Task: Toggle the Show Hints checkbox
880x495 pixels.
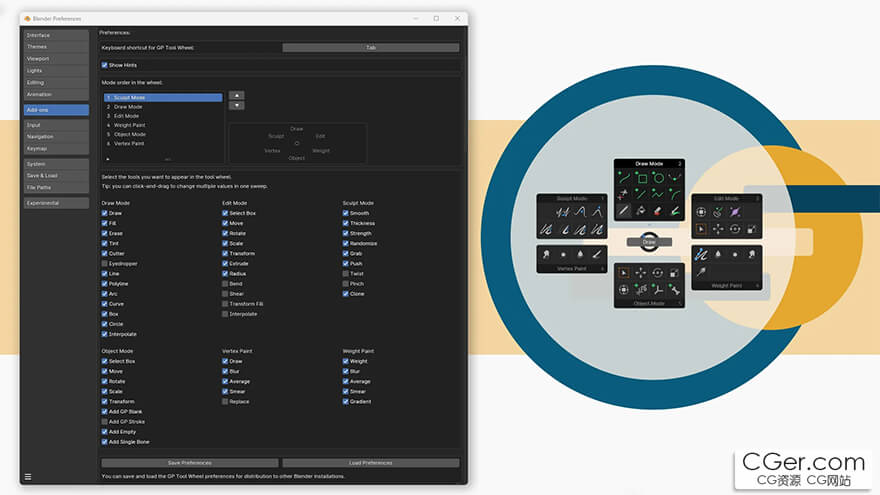Action: (x=104, y=65)
